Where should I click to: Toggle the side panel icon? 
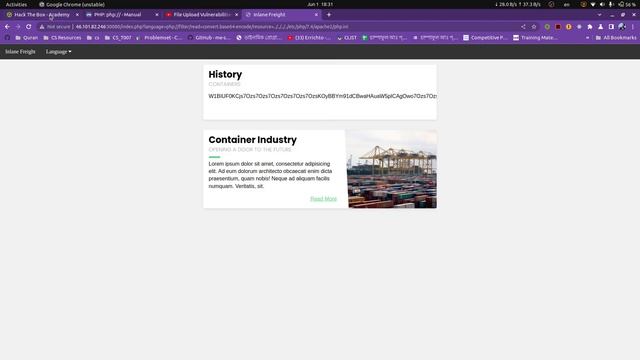point(611,27)
